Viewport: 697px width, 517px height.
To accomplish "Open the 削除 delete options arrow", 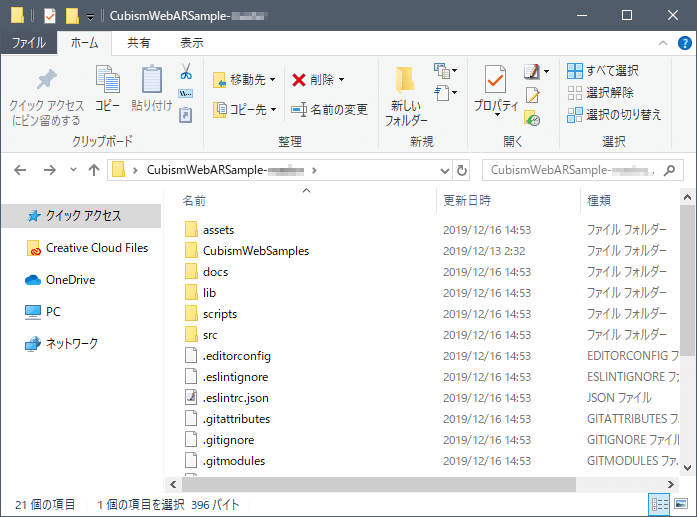I will 341,80.
